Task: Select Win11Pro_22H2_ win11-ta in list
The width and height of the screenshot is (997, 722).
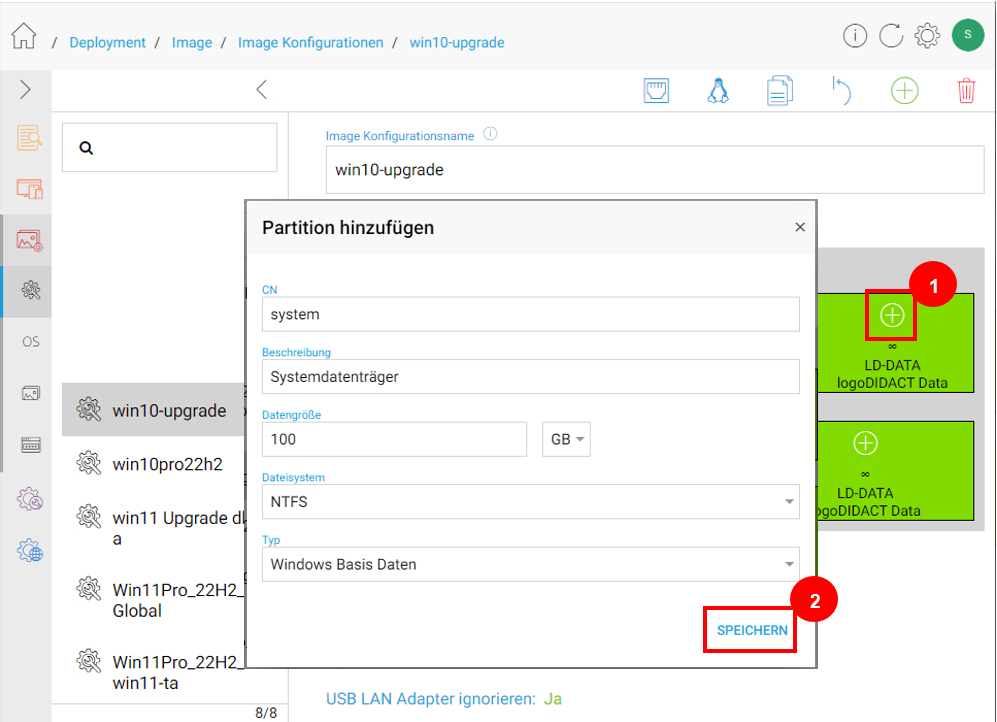Action: pyautogui.click(x=153, y=672)
